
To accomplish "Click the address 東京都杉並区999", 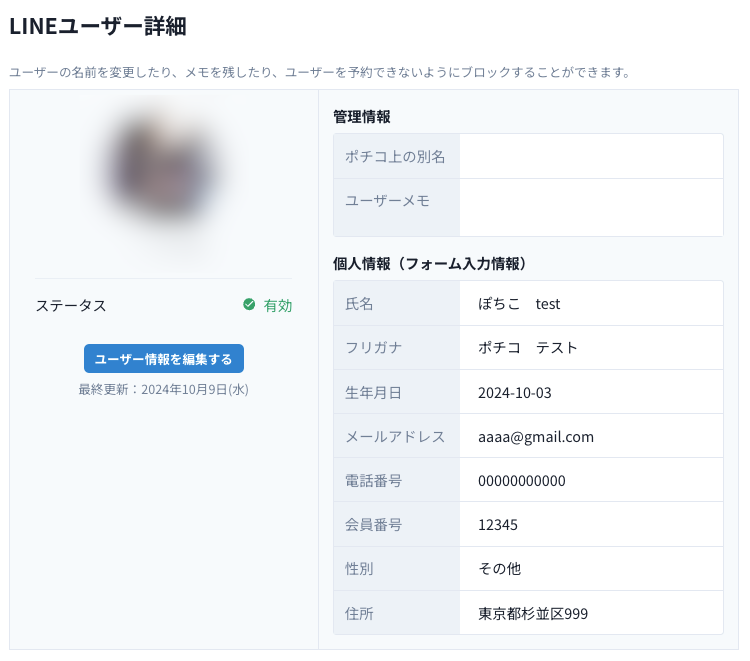I will tap(533, 613).
